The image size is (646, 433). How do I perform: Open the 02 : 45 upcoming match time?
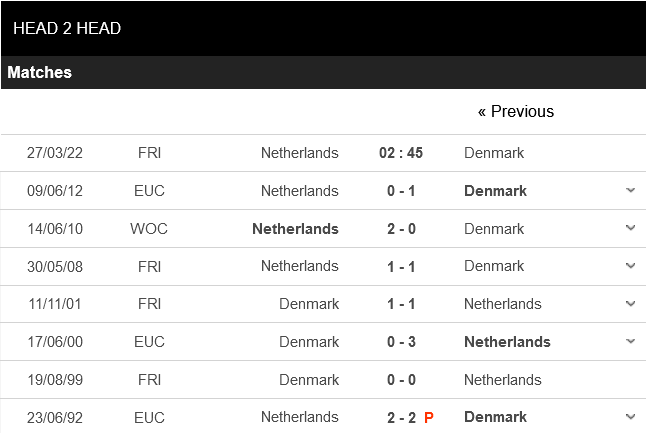tap(401, 153)
